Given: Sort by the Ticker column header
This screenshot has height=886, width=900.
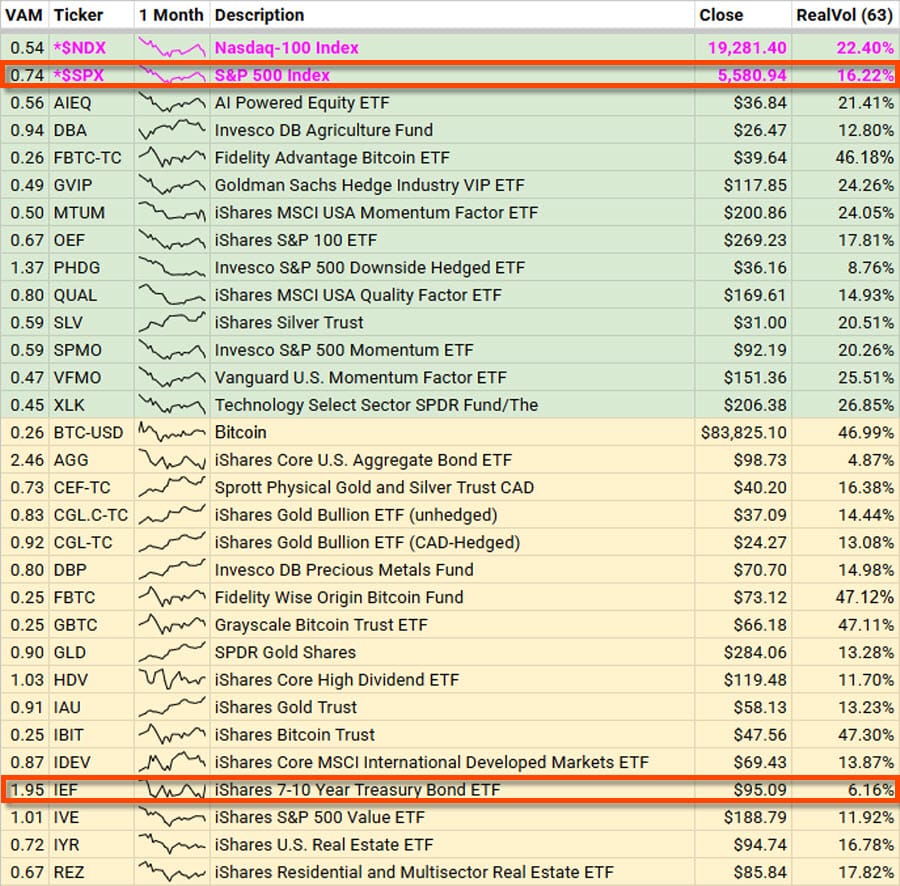Looking at the screenshot, I should coord(78,15).
